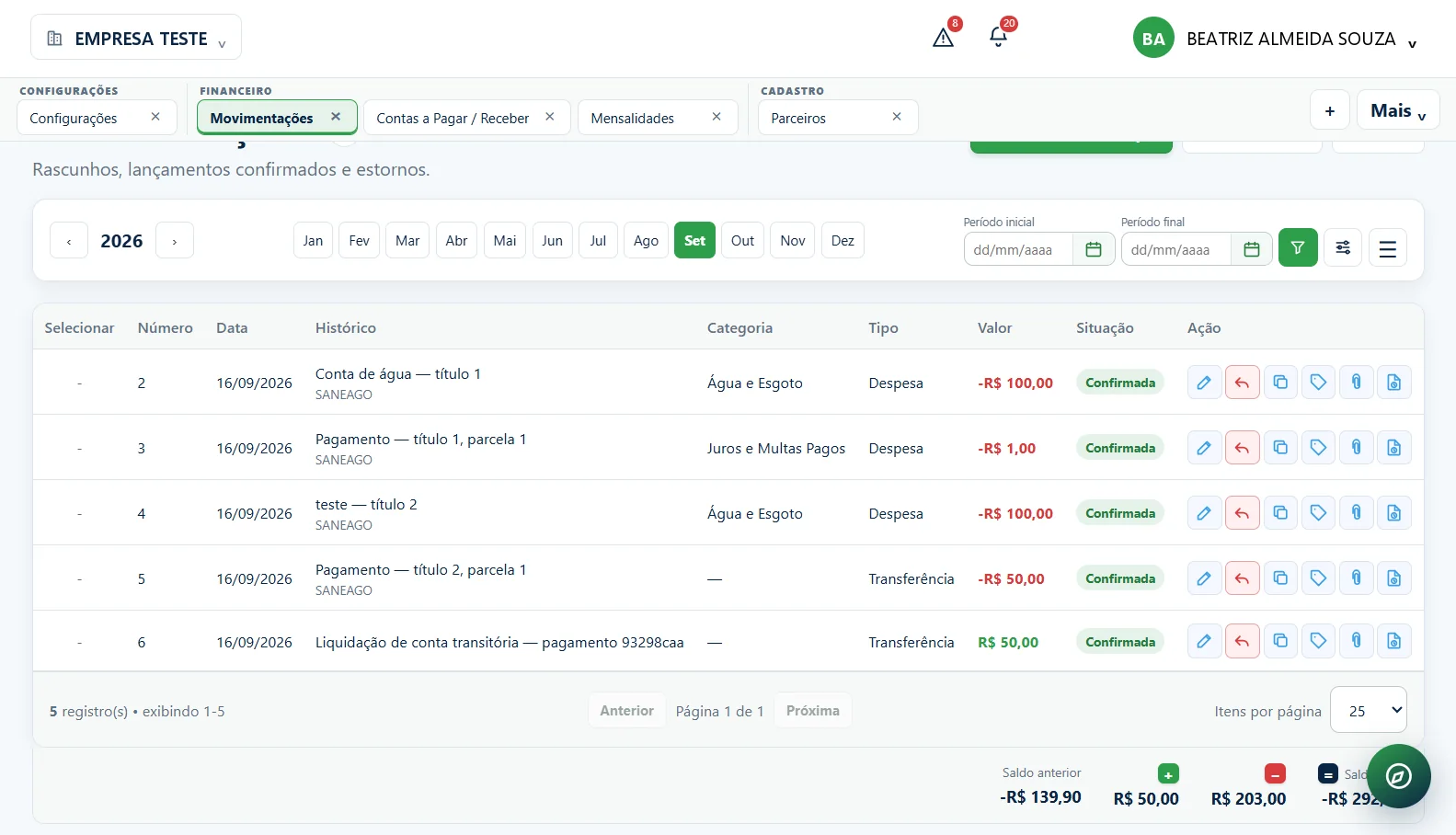1456x835 pixels.
Task: Open the notifications bell icon
Action: pos(998,37)
